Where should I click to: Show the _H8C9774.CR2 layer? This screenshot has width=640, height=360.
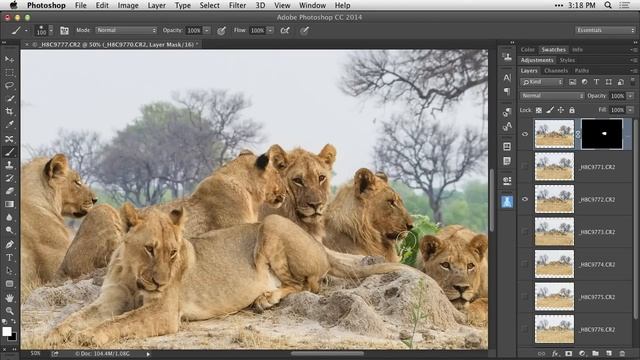pos(525,264)
